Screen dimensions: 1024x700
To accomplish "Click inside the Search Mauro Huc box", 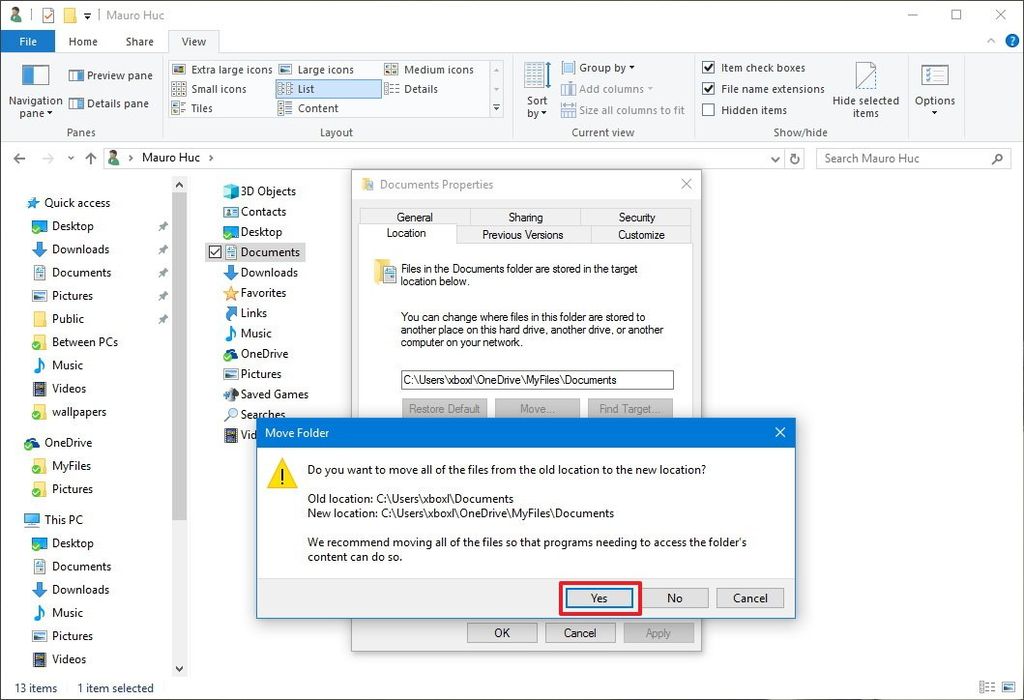I will pyautogui.click(x=900, y=158).
